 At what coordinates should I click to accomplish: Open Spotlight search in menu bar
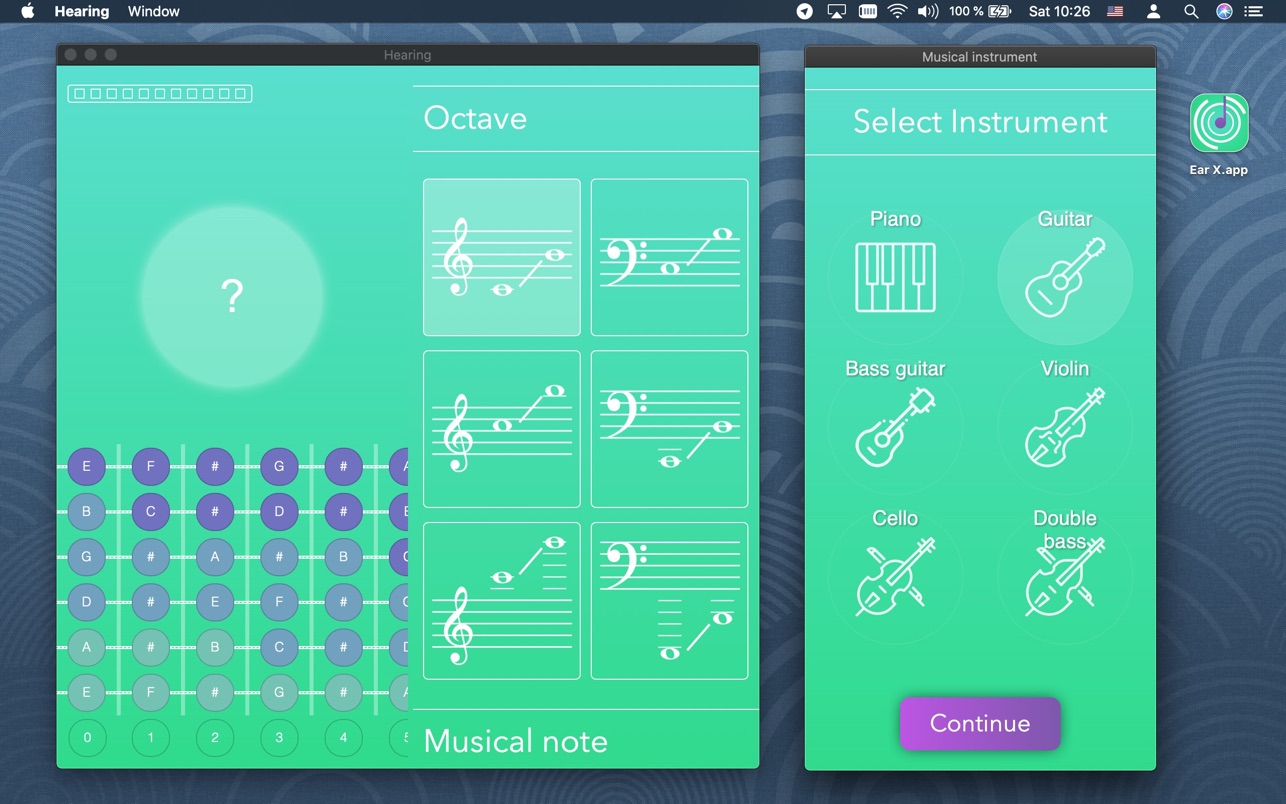(x=1190, y=11)
